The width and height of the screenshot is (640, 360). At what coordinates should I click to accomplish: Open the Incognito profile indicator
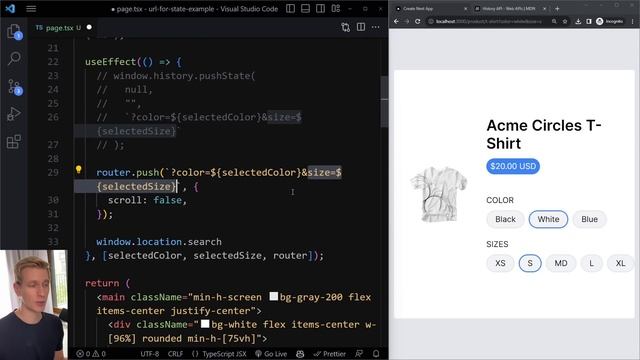click(x=609, y=21)
